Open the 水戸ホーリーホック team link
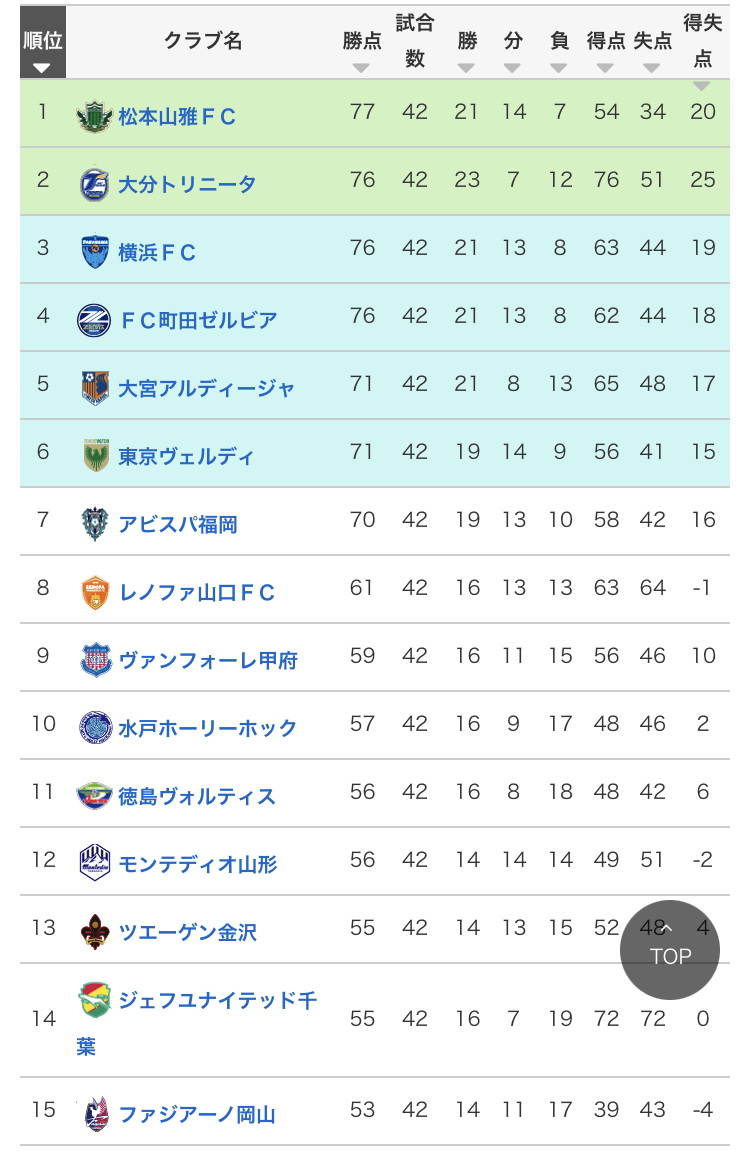The height and width of the screenshot is (1151, 750). (x=208, y=728)
